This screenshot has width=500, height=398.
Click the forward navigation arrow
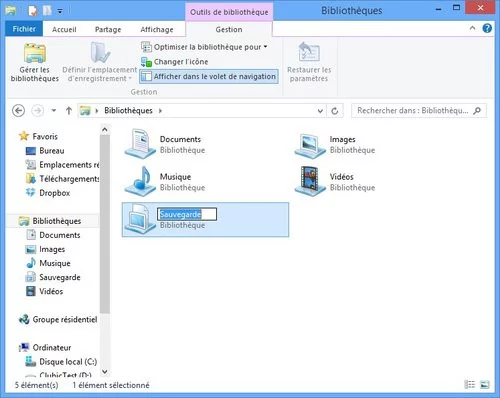(x=37, y=110)
